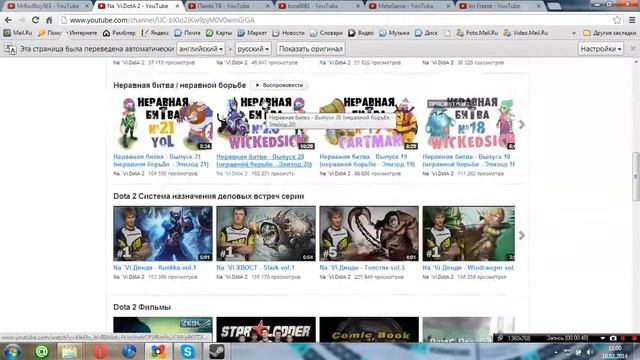Open Dota 2 Фильмы section heading
640x360 pixels.
click(142, 307)
